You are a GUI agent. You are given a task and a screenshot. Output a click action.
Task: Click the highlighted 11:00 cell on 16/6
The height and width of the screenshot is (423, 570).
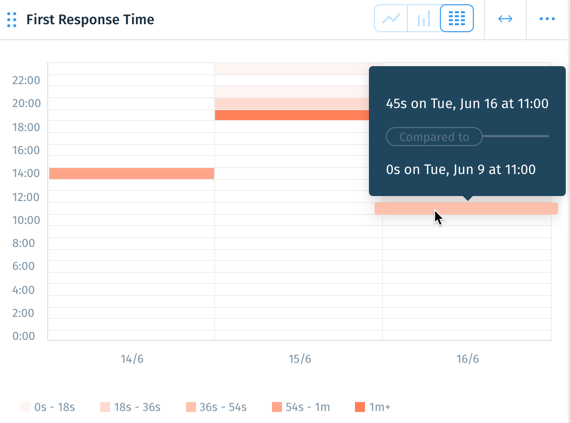coord(466,209)
